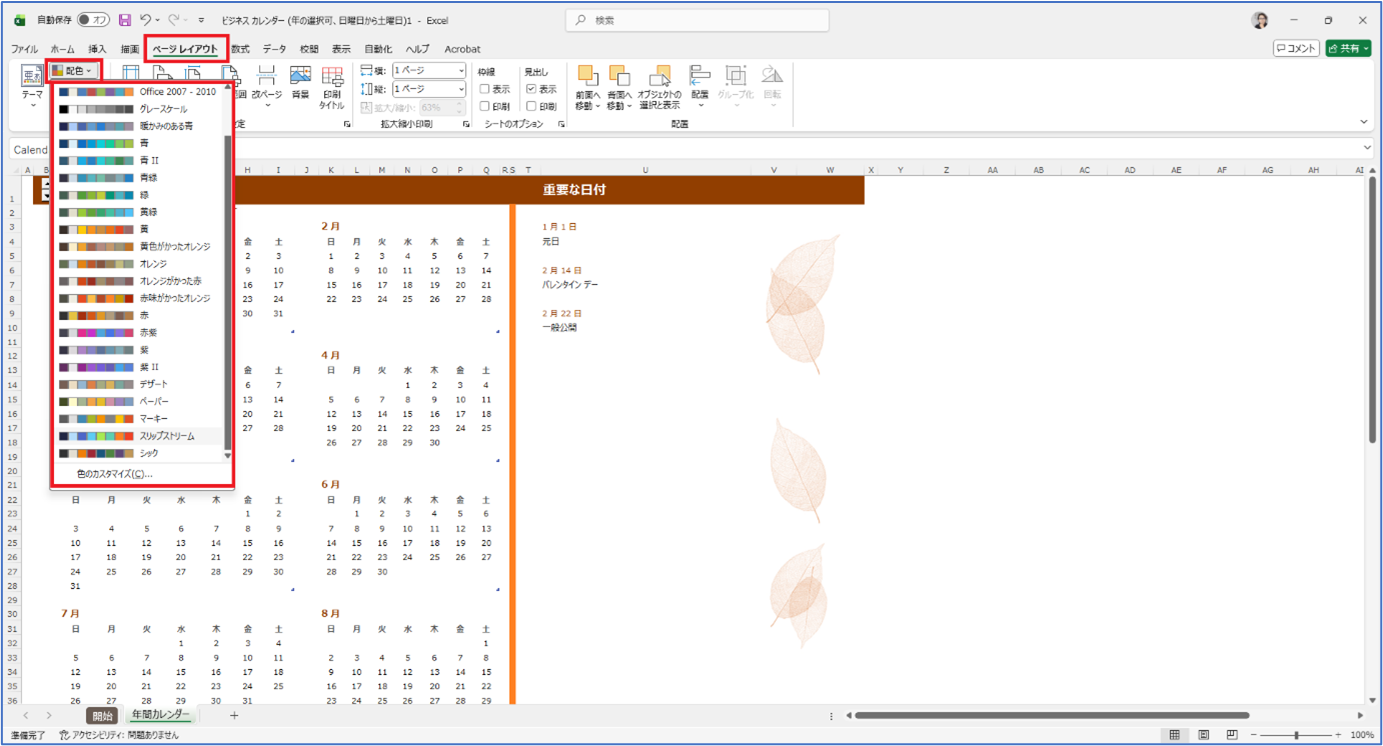Switch to Page Layout view in status bar
Image resolution: width=1383 pixels, height=746 pixels.
pos(1204,735)
